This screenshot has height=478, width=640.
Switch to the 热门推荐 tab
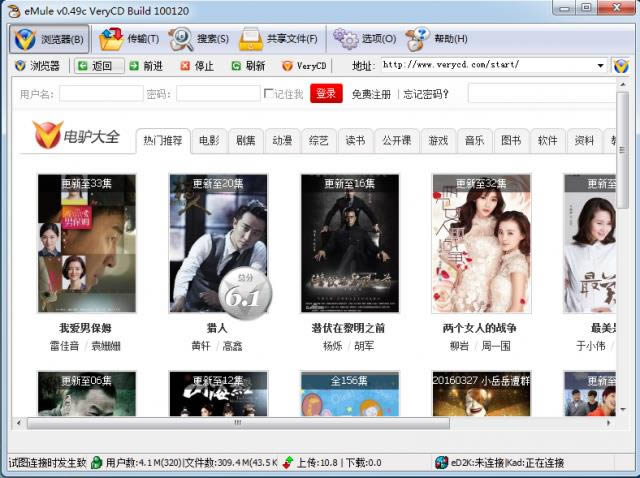[163, 141]
